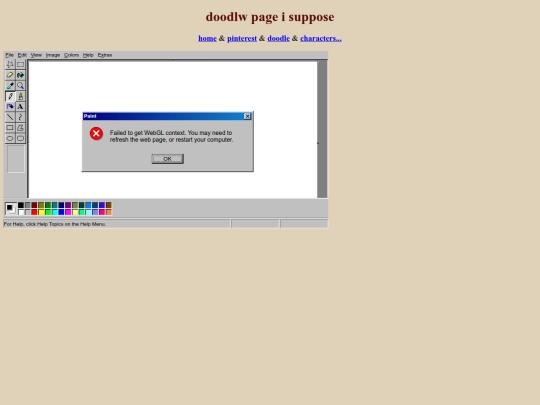This screenshot has height=405, width=540.
Task: Click the status bar help text
Action: [x=55, y=224]
